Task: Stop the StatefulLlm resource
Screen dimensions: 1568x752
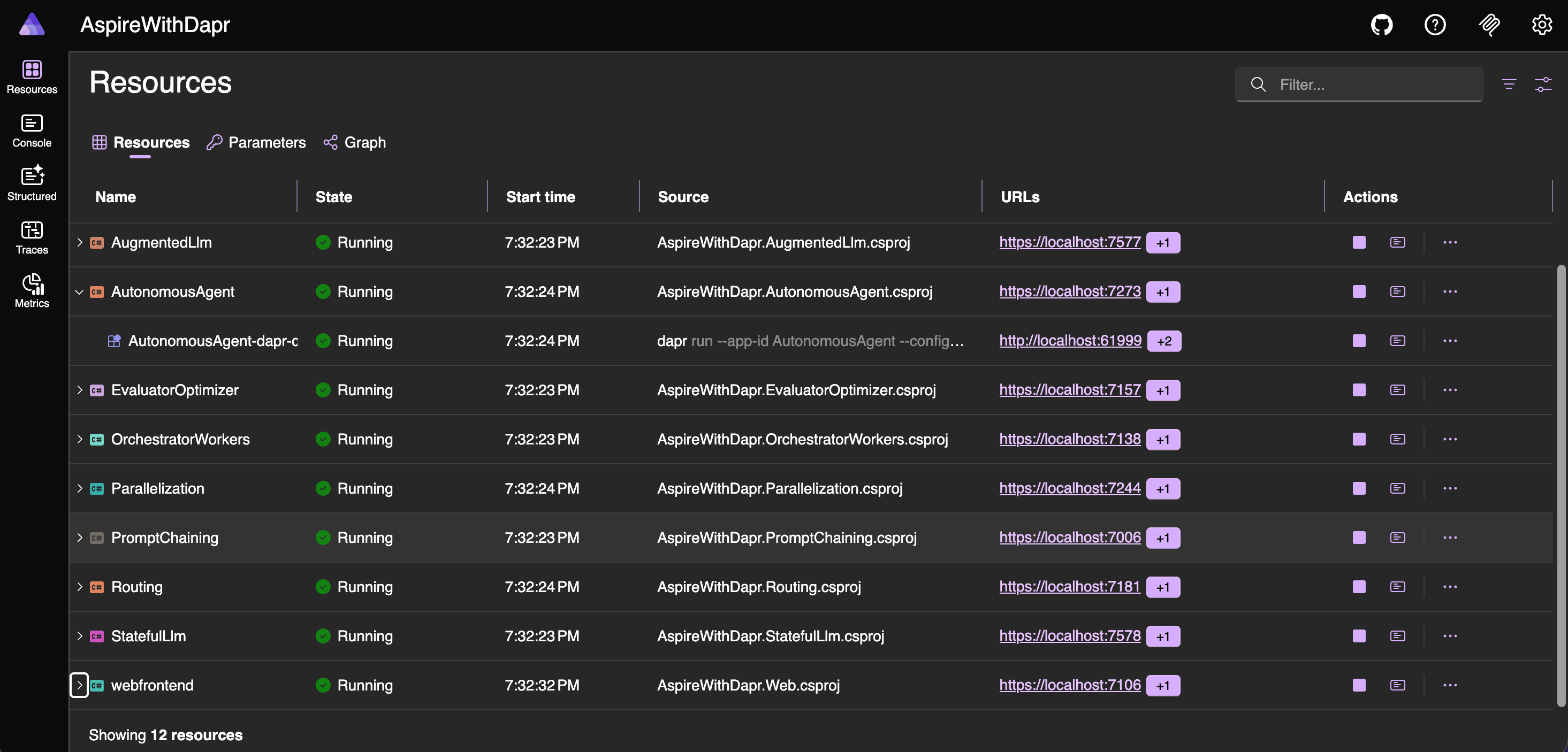Action: pyautogui.click(x=1359, y=636)
